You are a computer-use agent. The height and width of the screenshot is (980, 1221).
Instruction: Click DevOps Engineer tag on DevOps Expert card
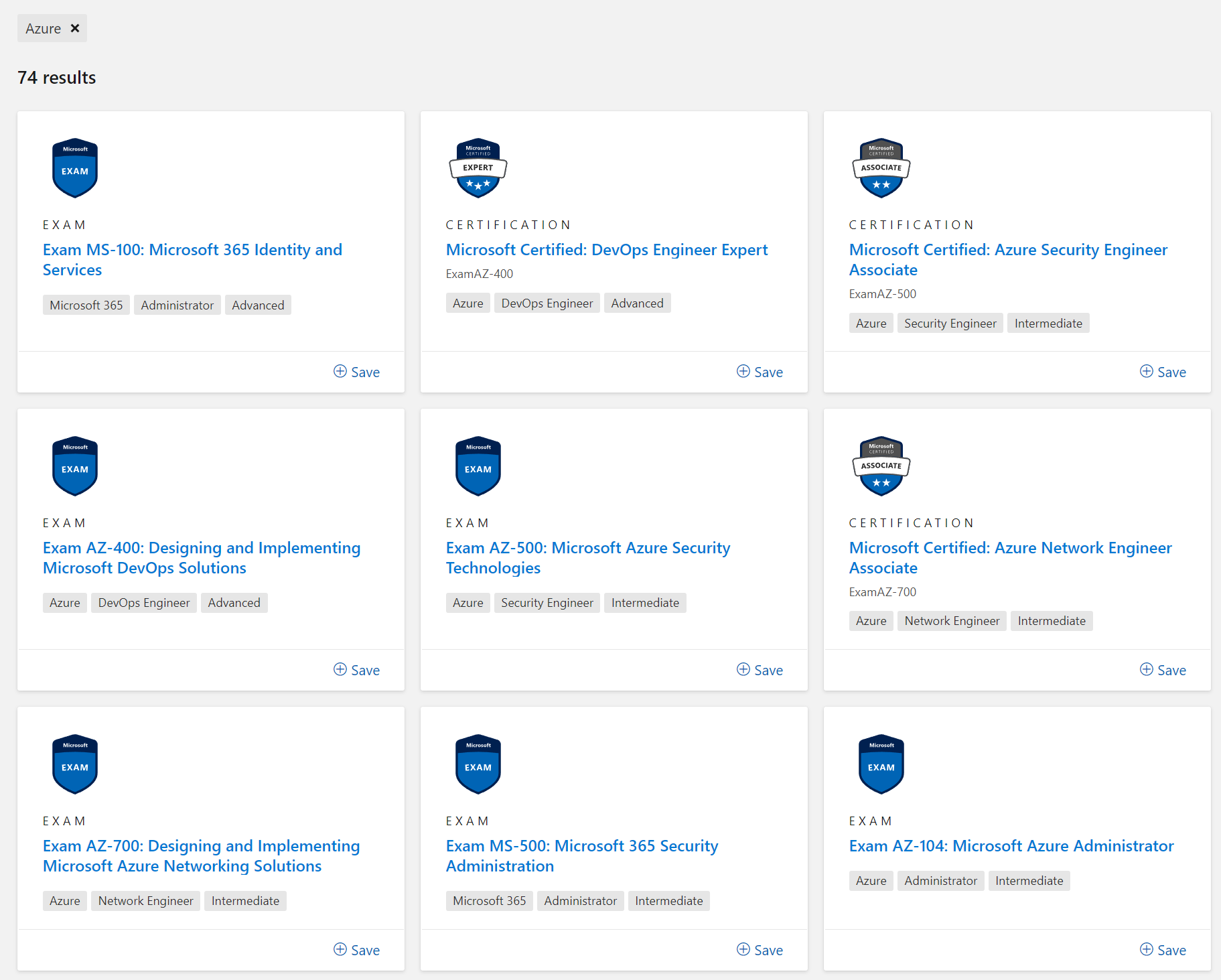click(x=547, y=303)
